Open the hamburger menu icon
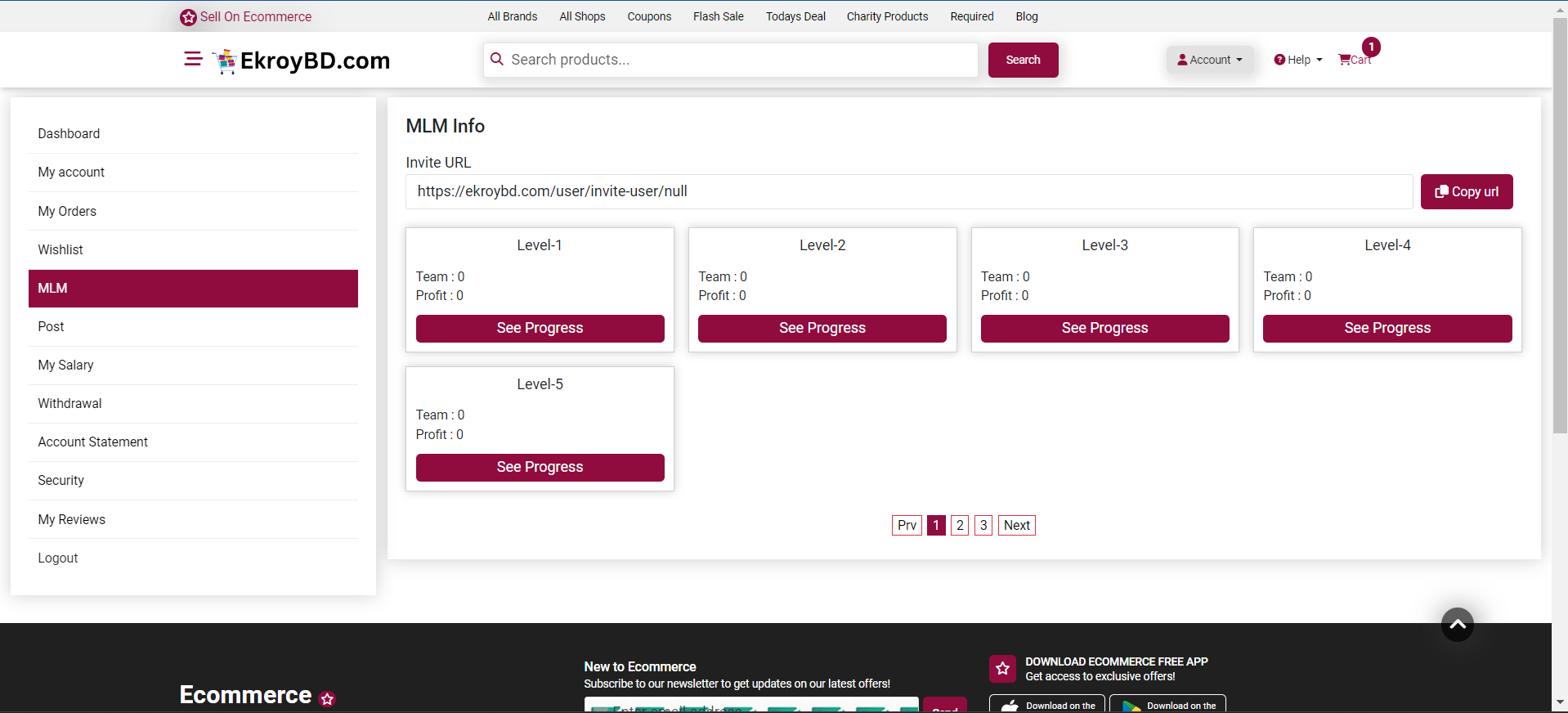This screenshot has height=713, width=1568. 193,59
